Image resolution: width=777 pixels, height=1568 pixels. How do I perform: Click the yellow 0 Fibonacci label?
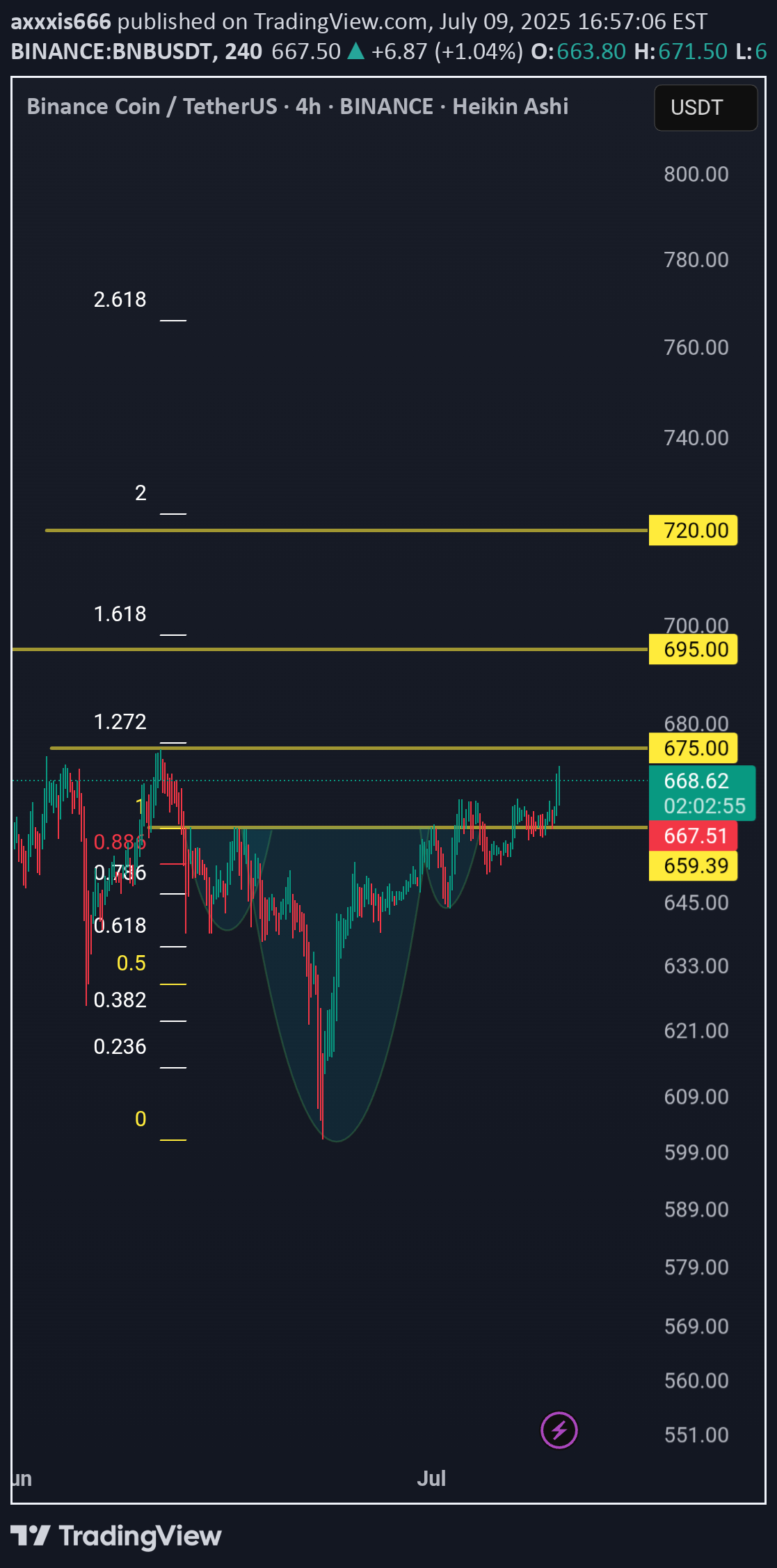coord(141,1119)
